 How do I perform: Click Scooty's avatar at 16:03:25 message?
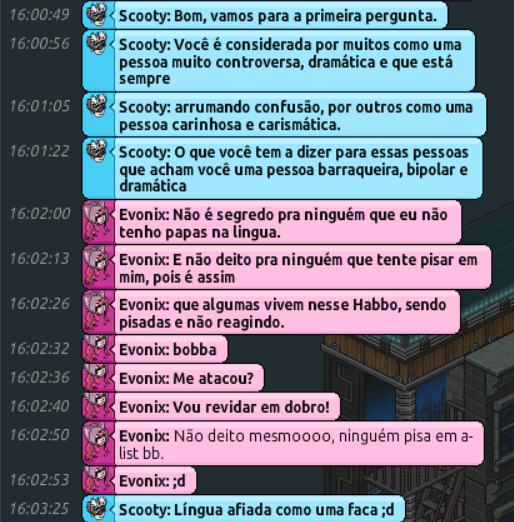point(97,509)
